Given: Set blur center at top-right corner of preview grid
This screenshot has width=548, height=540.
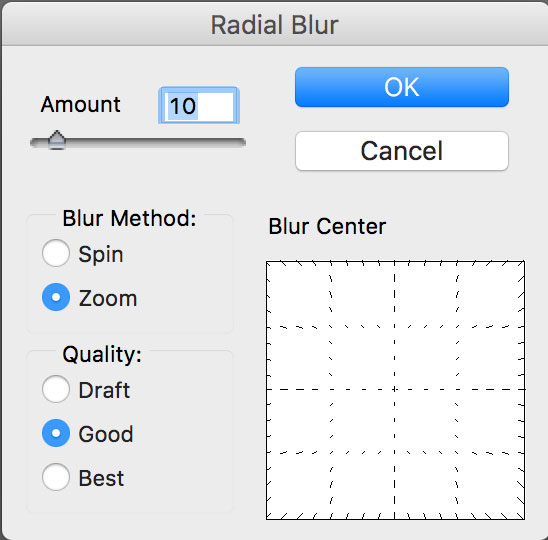Looking at the screenshot, I should pyautogui.click(x=523, y=262).
